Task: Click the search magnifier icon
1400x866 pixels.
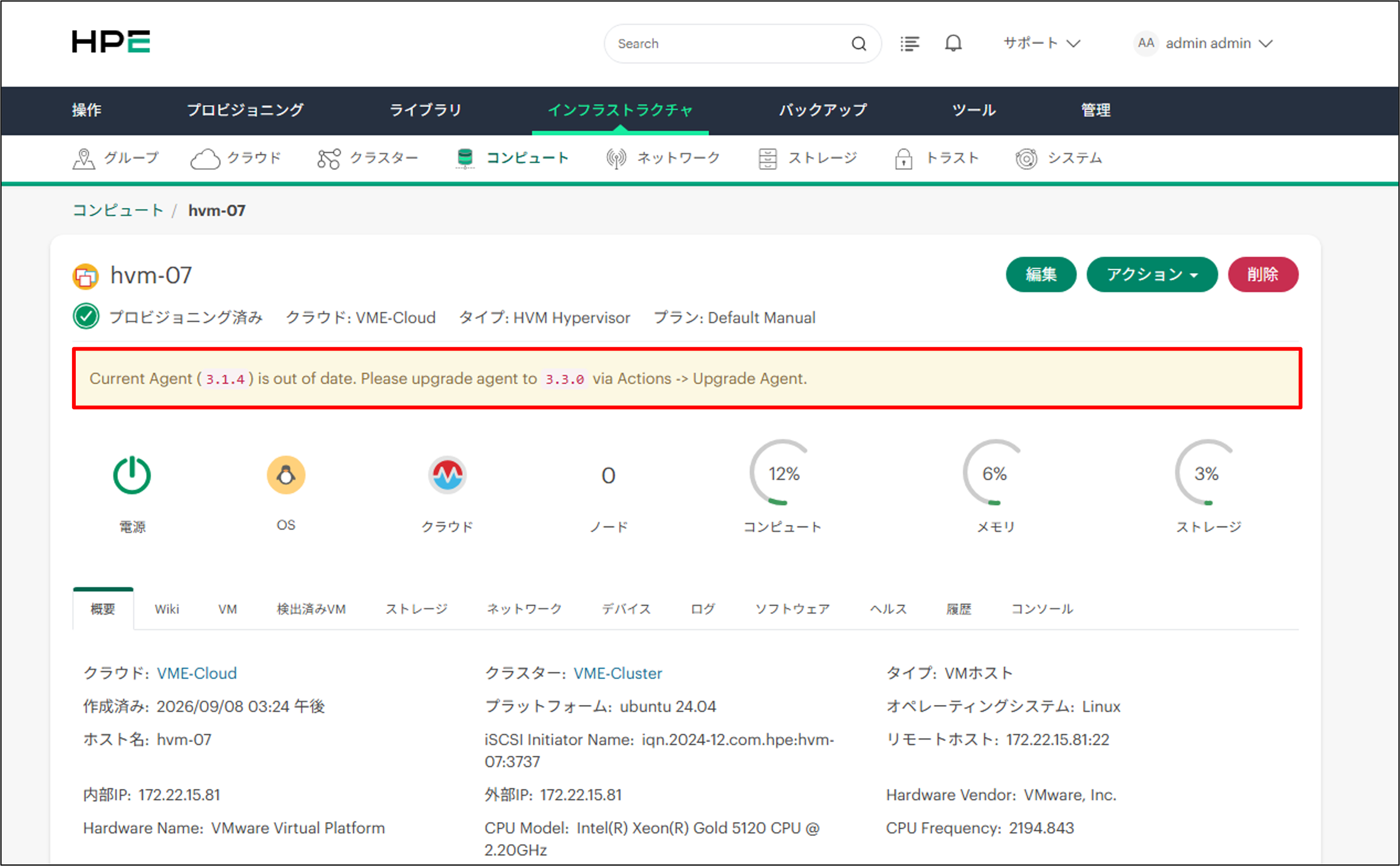Action: point(859,44)
